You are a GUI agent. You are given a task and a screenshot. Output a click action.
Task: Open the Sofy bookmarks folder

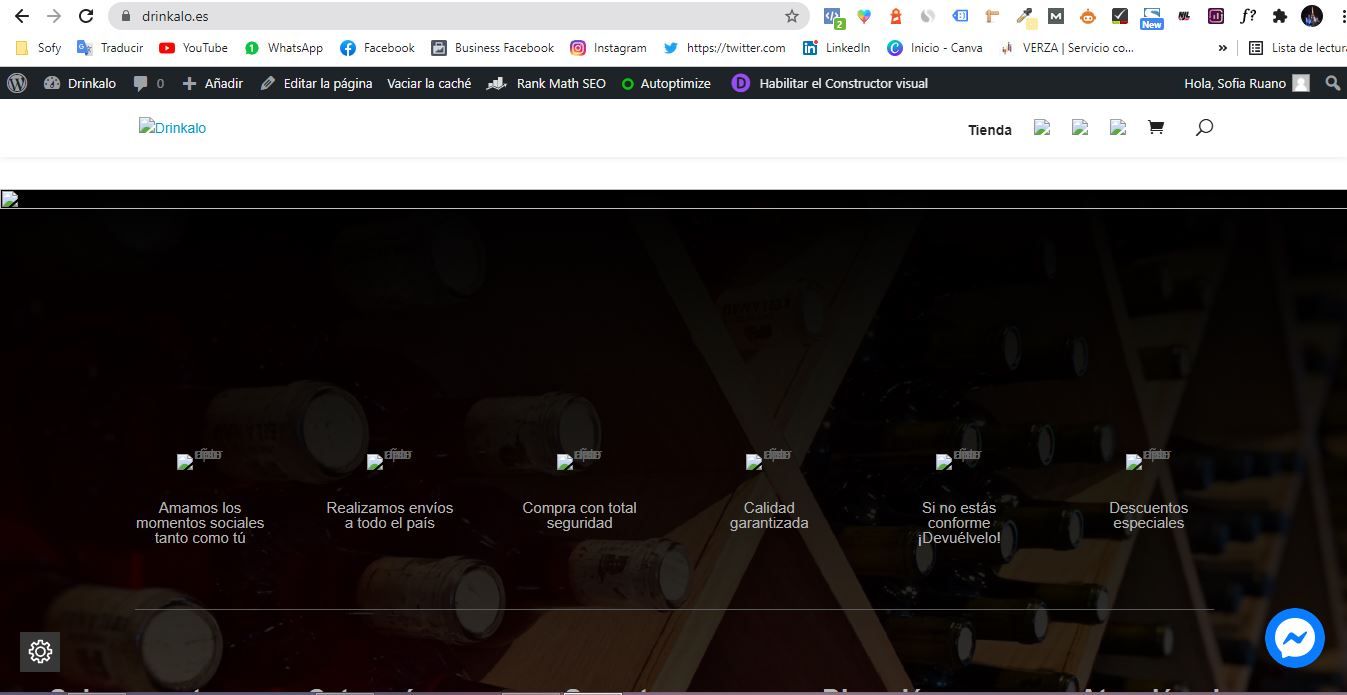39,47
